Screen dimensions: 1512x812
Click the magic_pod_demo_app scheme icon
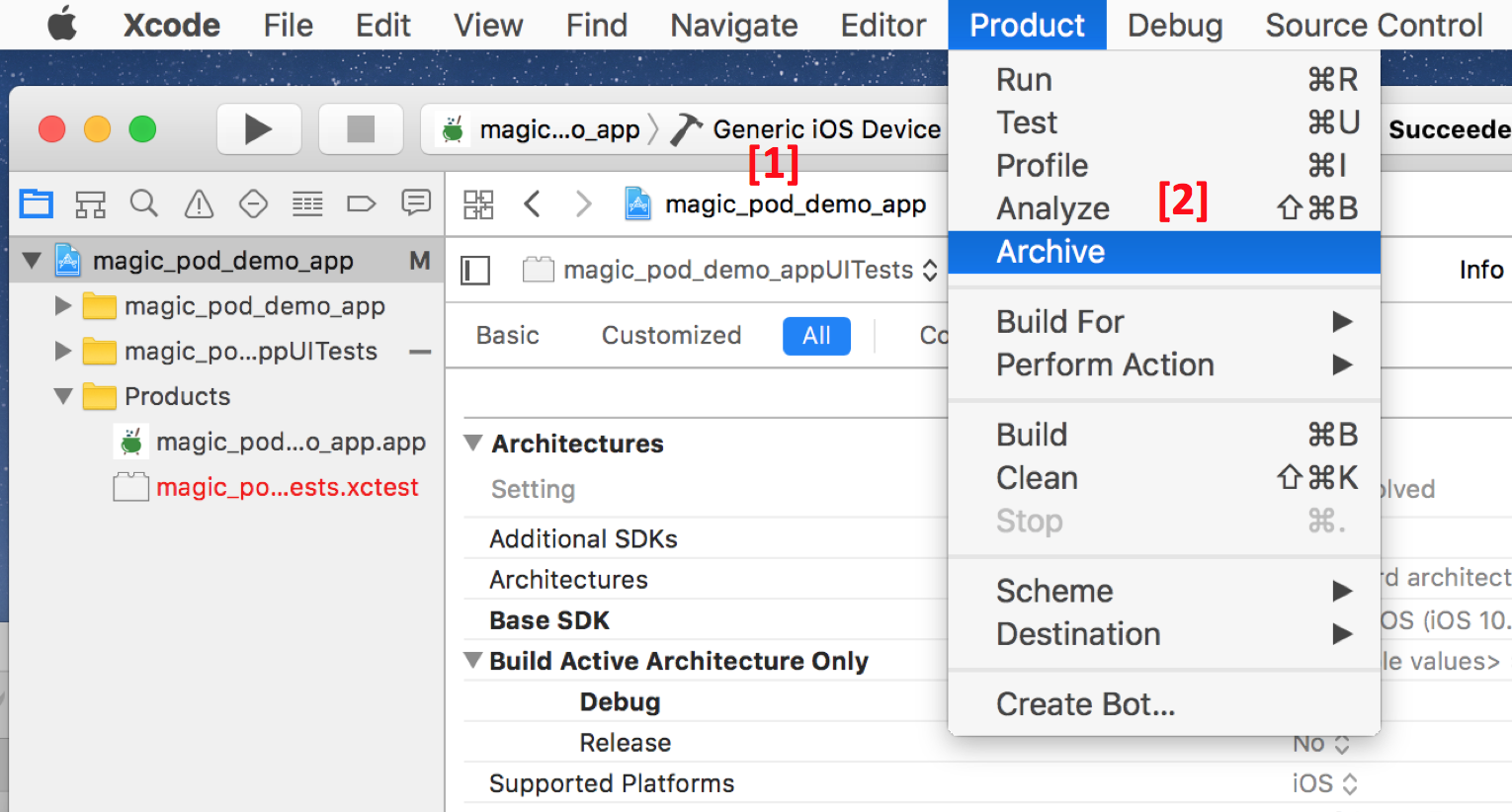click(x=454, y=129)
